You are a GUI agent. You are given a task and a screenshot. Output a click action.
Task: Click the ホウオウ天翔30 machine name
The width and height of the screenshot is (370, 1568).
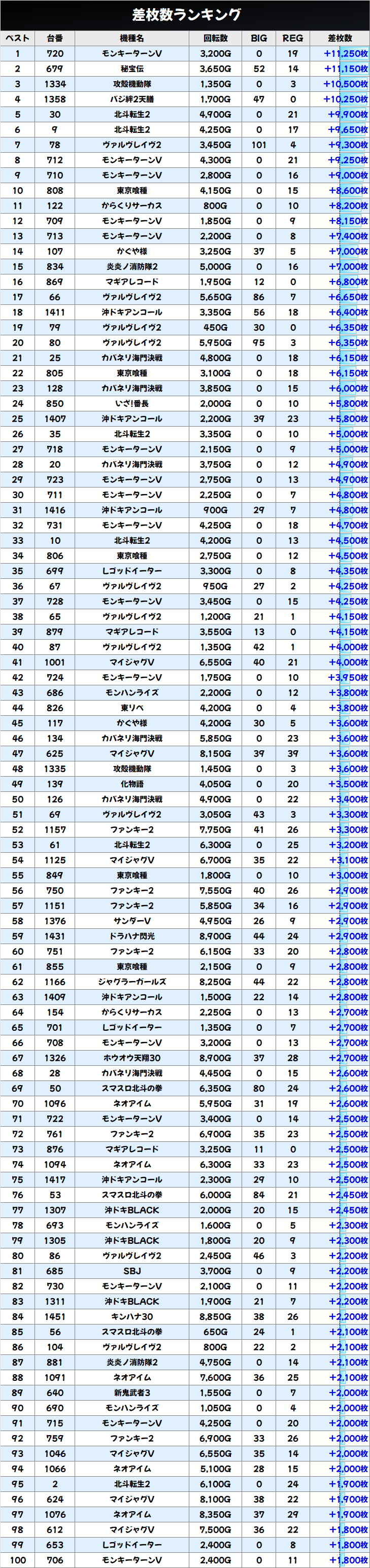pyautogui.click(x=131, y=1058)
